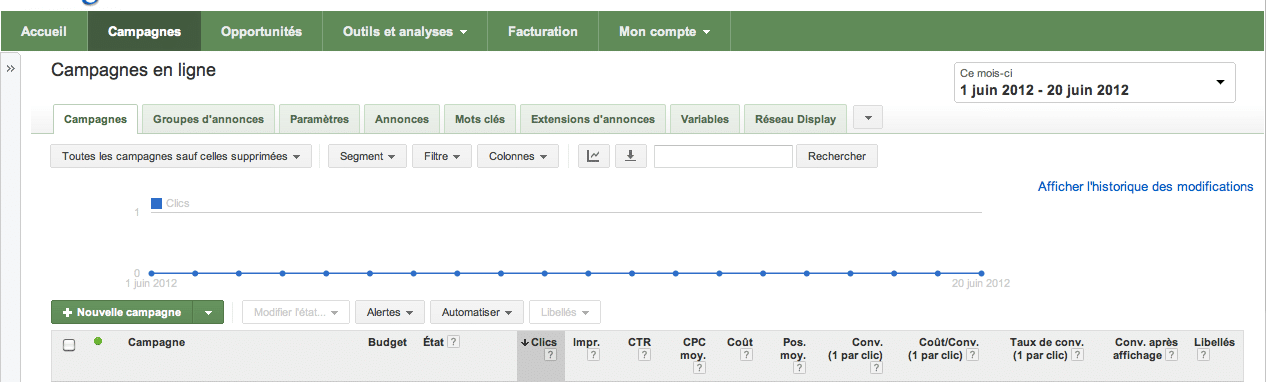
Task: Expand arrow beside Nouvelle campagne button
Action: [x=208, y=312]
